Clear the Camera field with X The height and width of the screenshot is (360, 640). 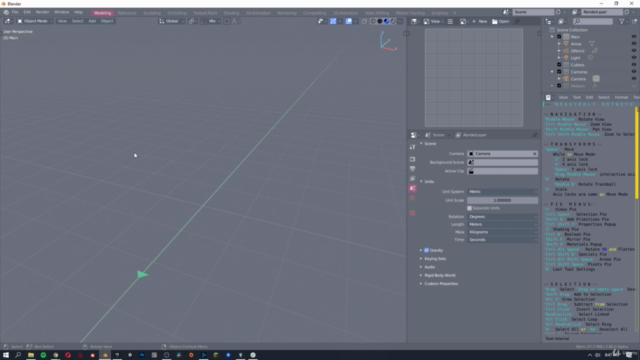click(x=535, y=154)
